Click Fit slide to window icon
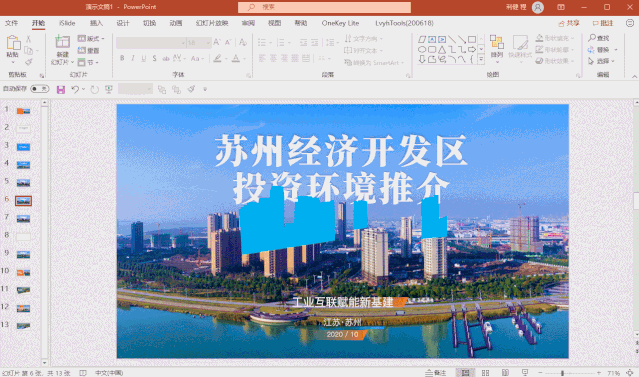The image size is (639, 377). click(630, 373)
